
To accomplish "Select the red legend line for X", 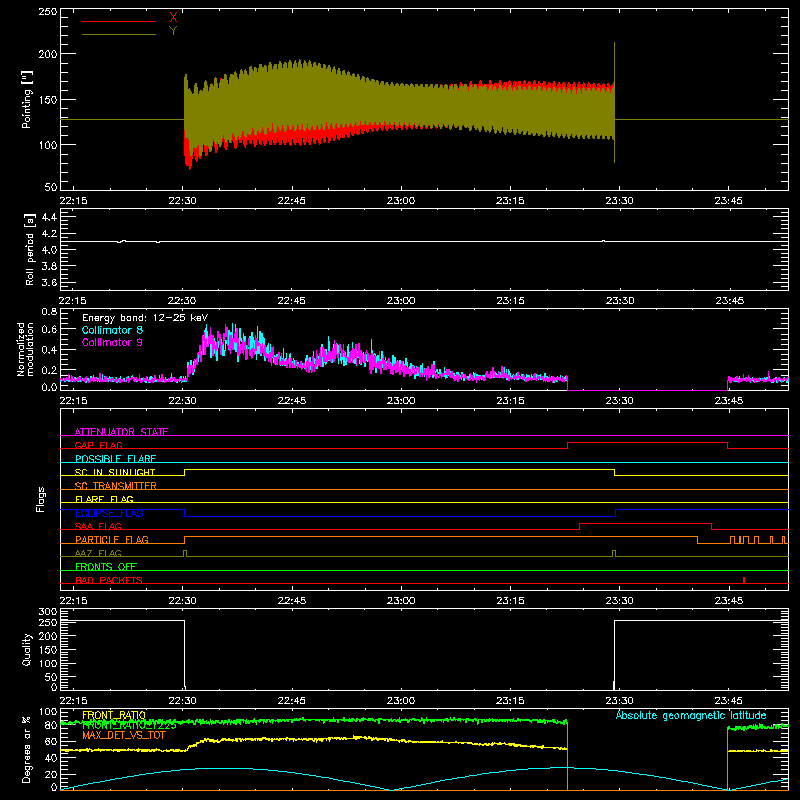I will 119,21.
